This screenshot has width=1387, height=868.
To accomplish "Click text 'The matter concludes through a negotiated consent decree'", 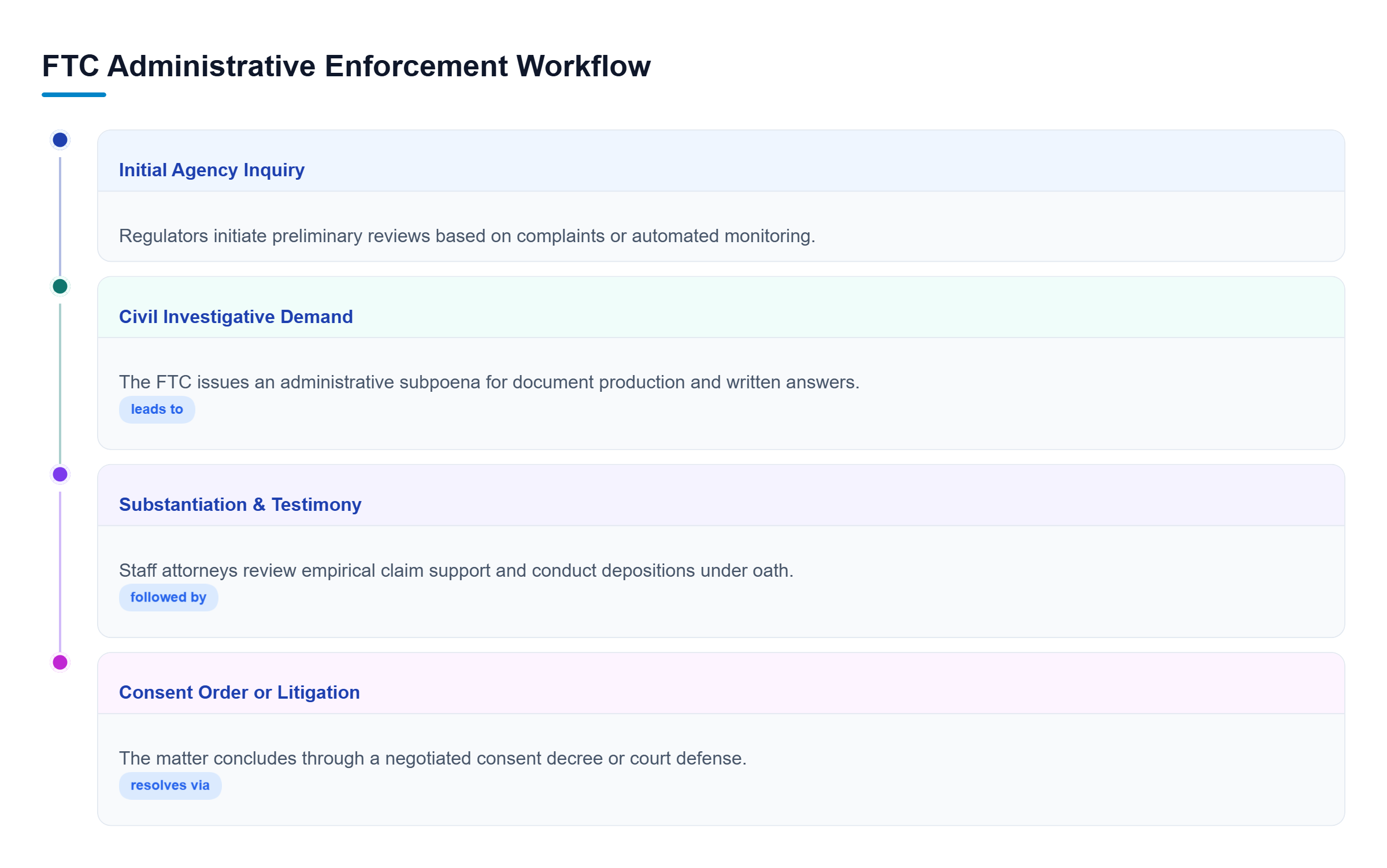I will pyautogui.click(x=361, y=758).
